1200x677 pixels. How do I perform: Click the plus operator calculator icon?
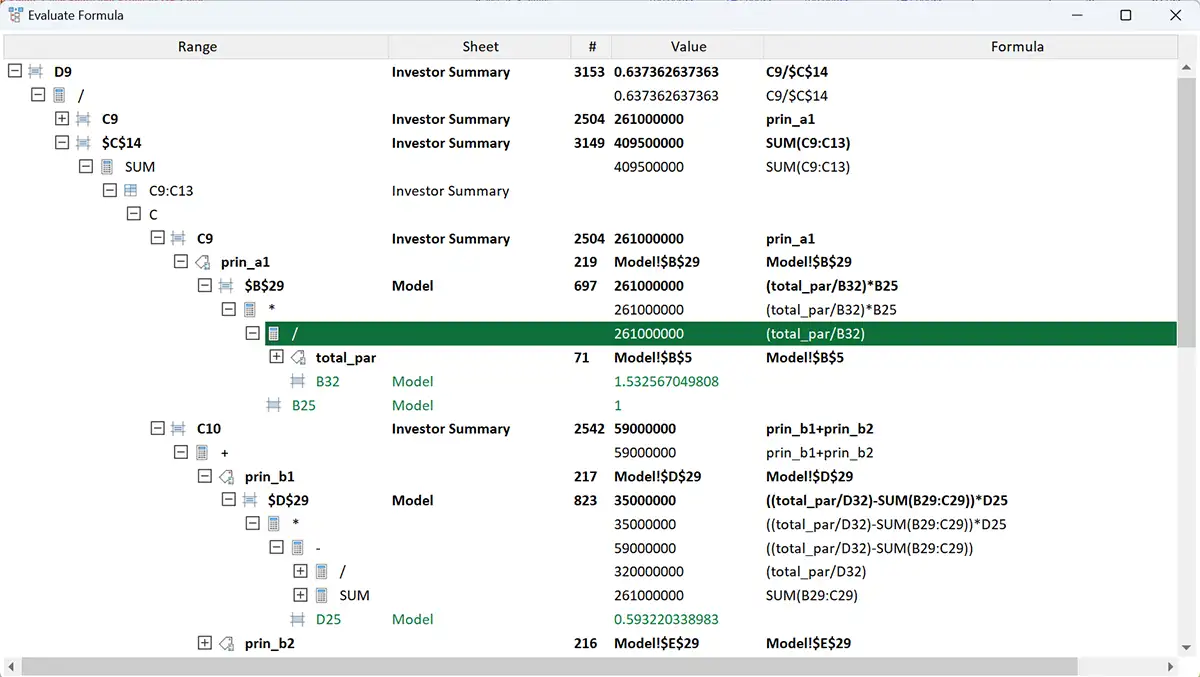[x=202, y=452]
